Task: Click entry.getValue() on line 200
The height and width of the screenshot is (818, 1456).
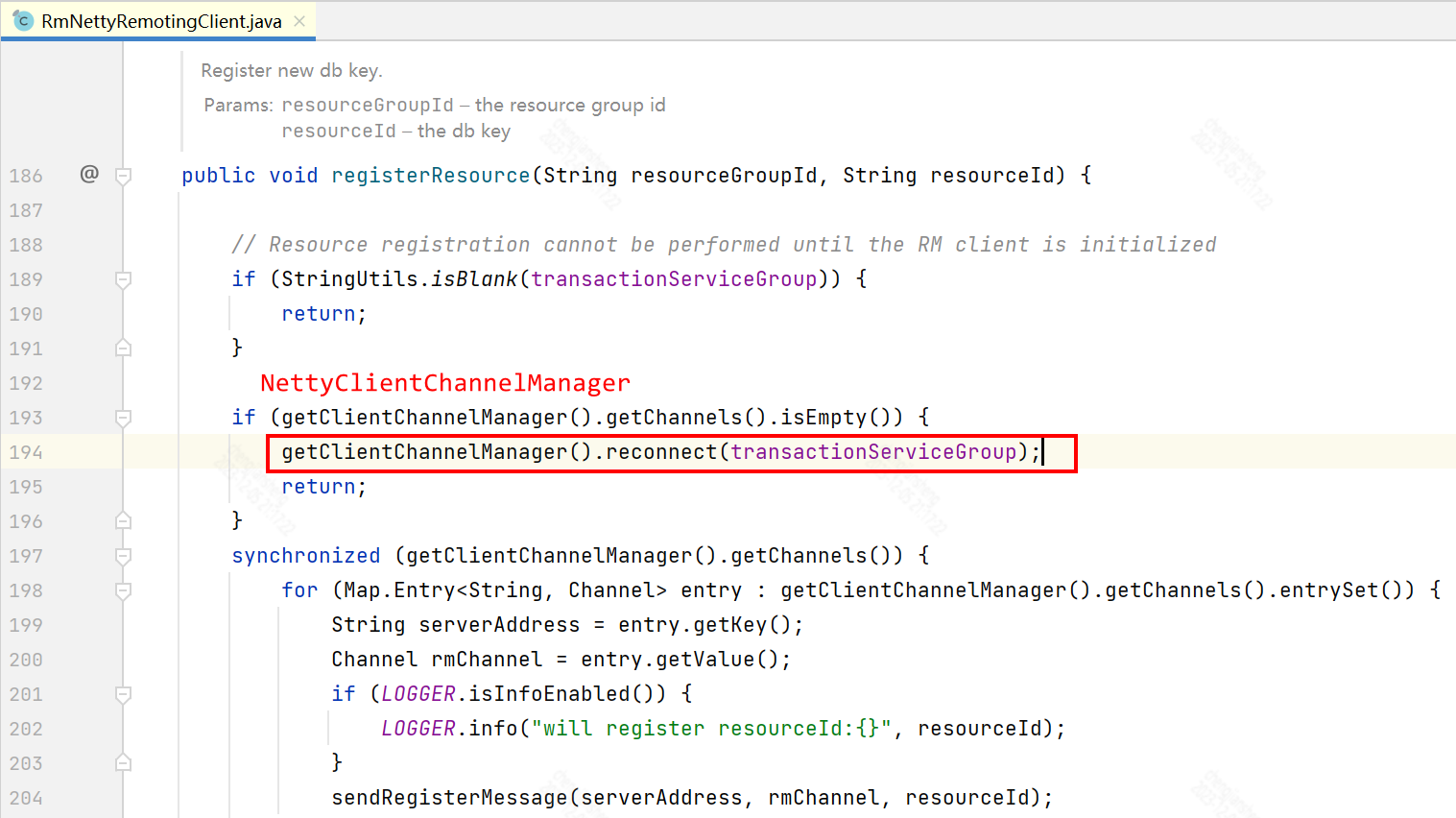Action: click(x=680, y=660)
